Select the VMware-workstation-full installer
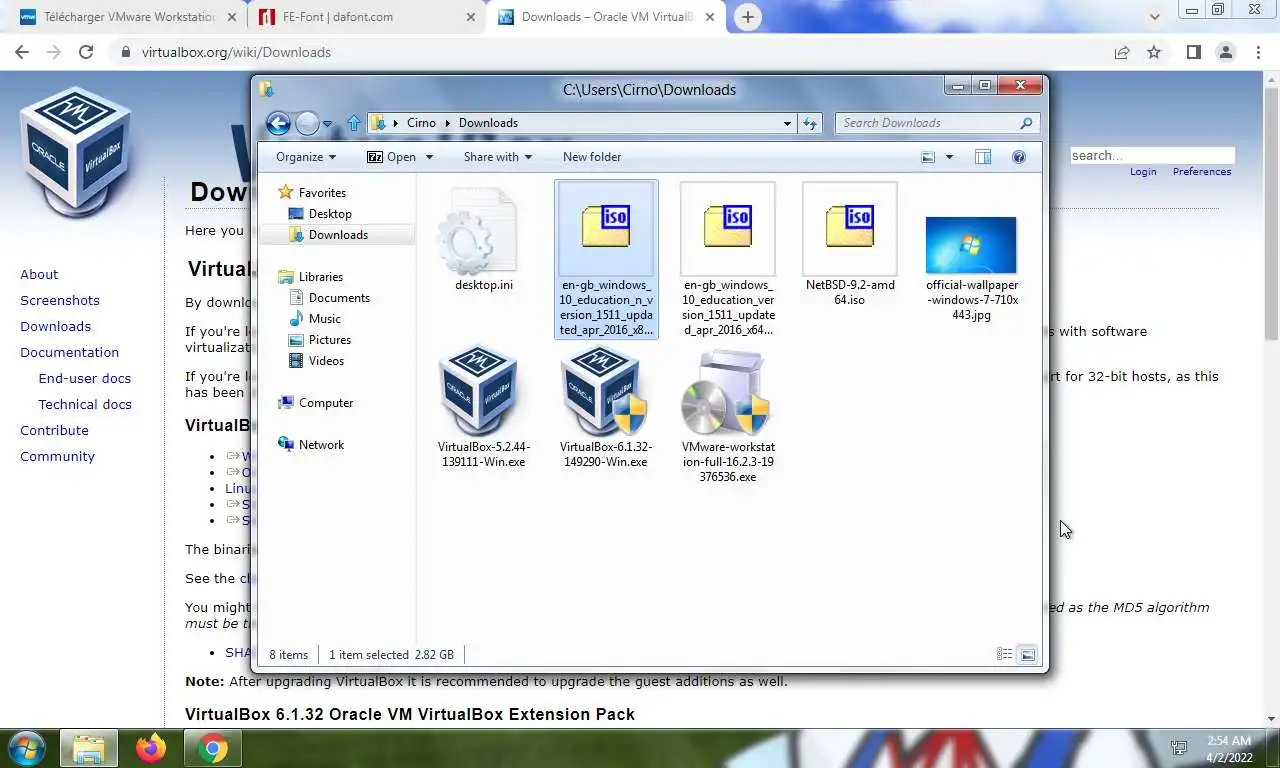 728,416
